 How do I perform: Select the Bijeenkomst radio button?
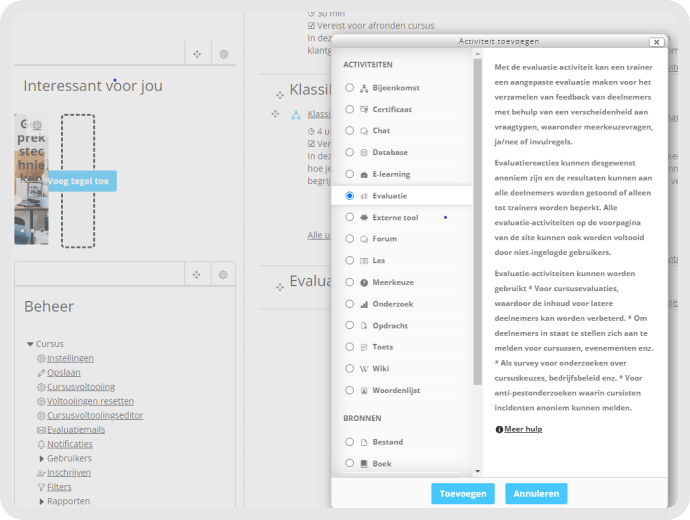click(x=349, y=88)
